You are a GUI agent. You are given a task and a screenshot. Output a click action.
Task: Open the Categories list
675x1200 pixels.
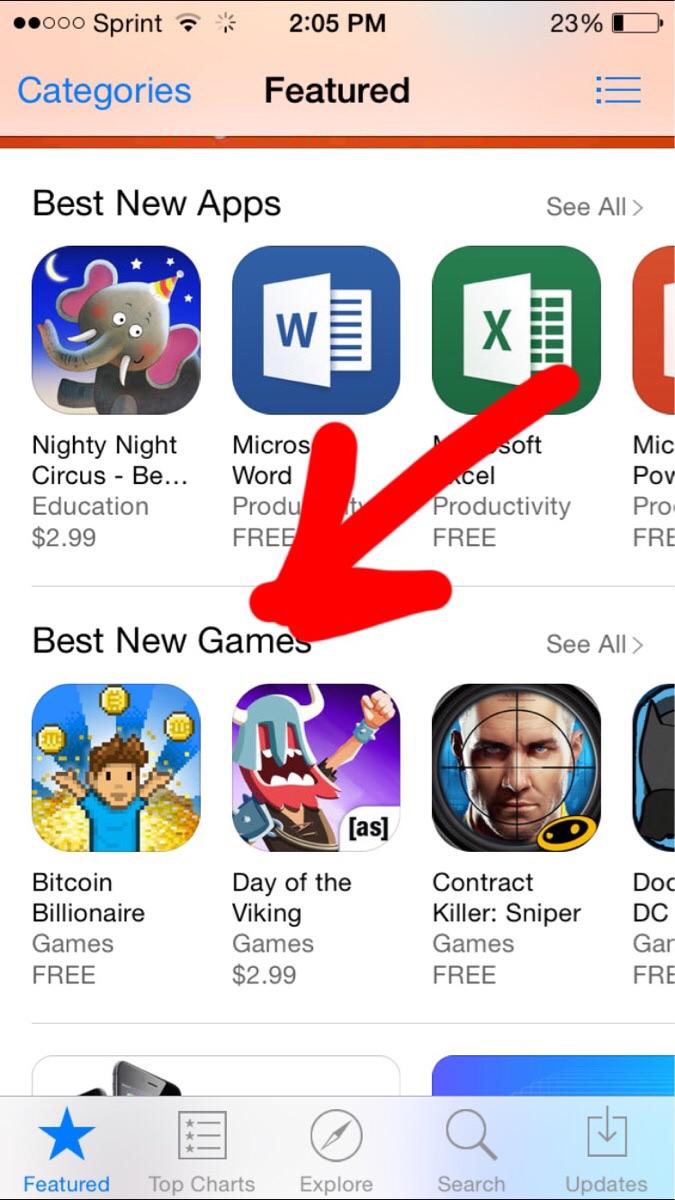coord(104,91)
